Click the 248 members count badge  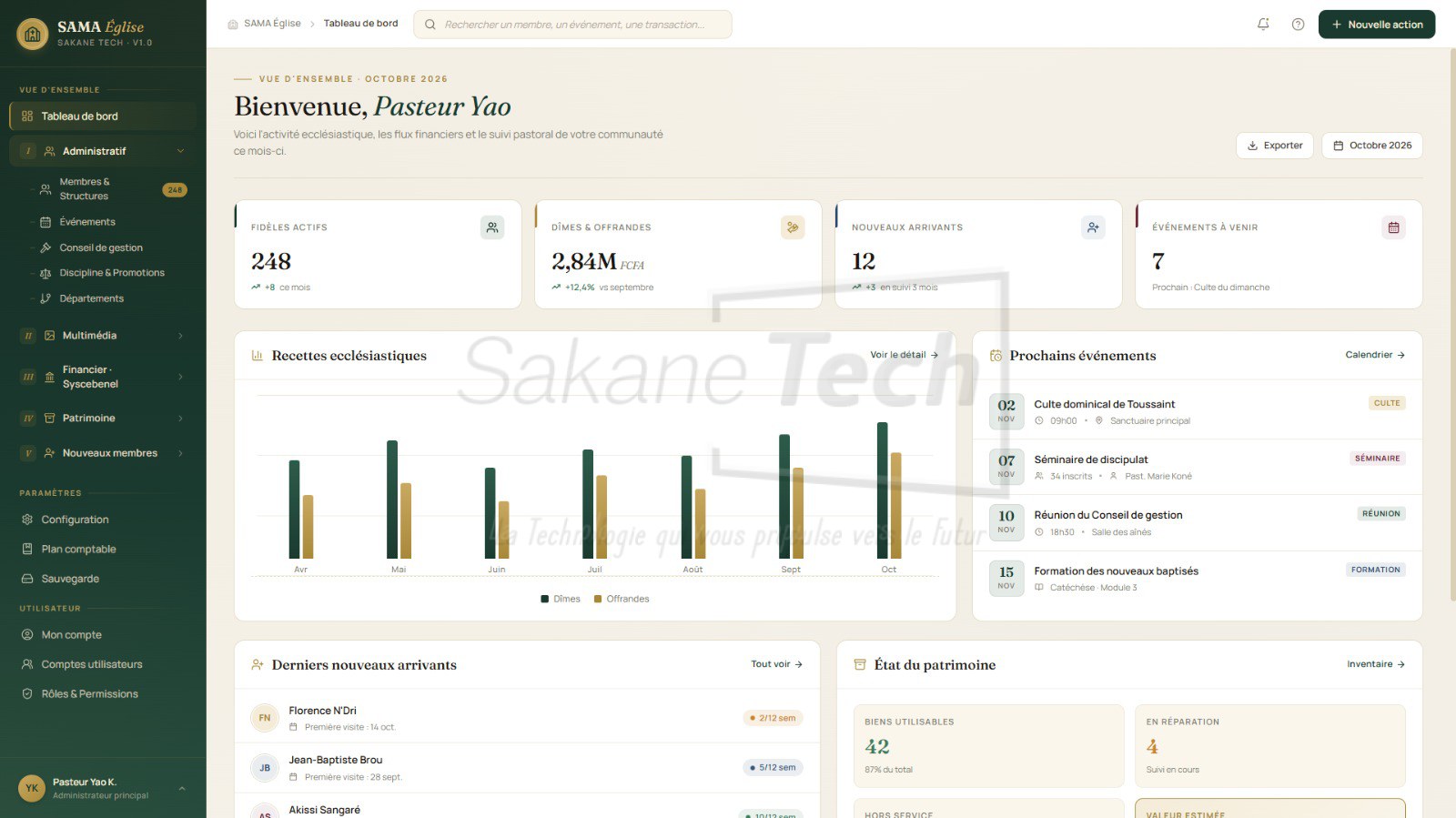pos(175,190)
